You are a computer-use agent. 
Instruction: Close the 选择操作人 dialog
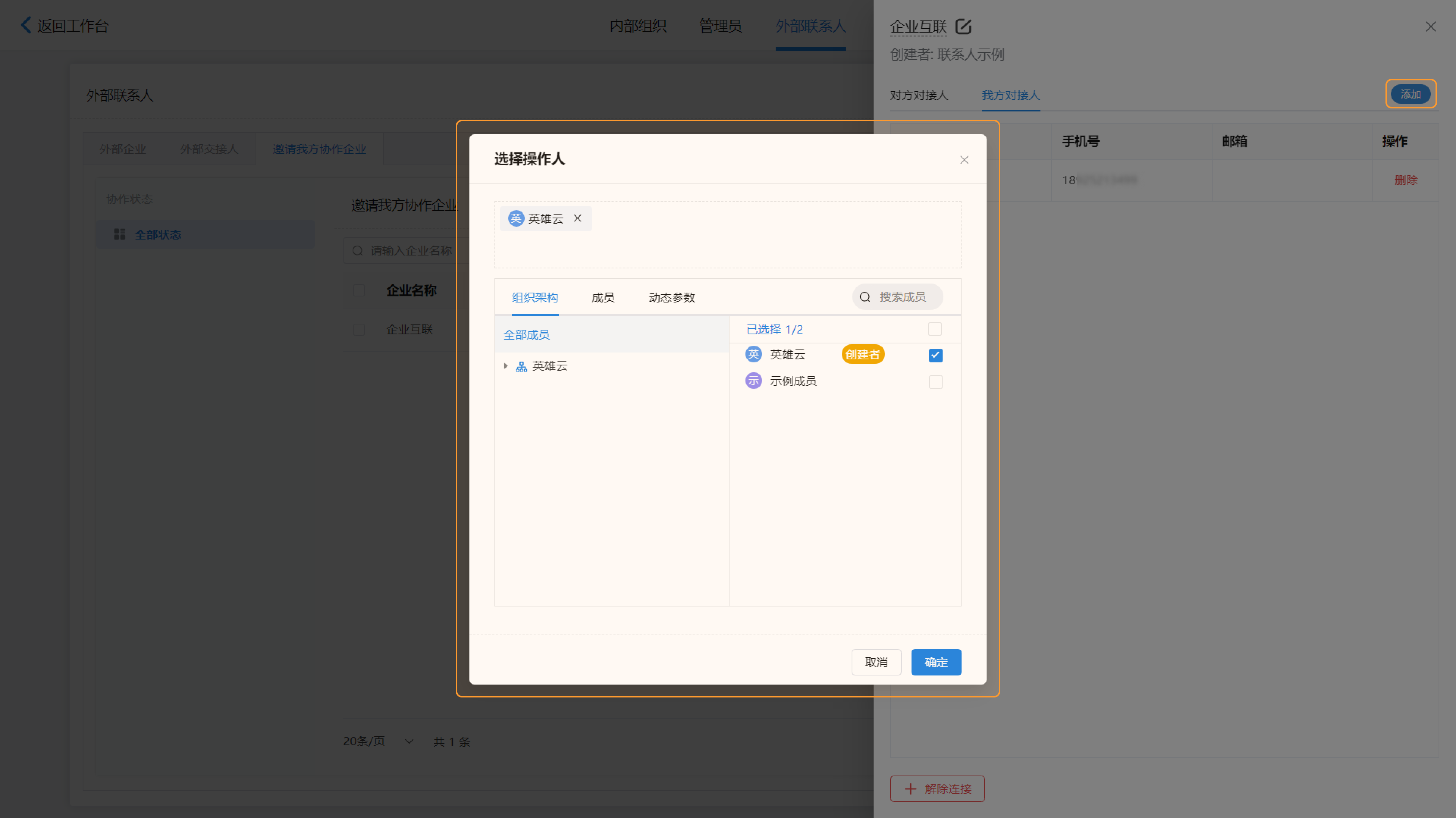pos(964,160)
